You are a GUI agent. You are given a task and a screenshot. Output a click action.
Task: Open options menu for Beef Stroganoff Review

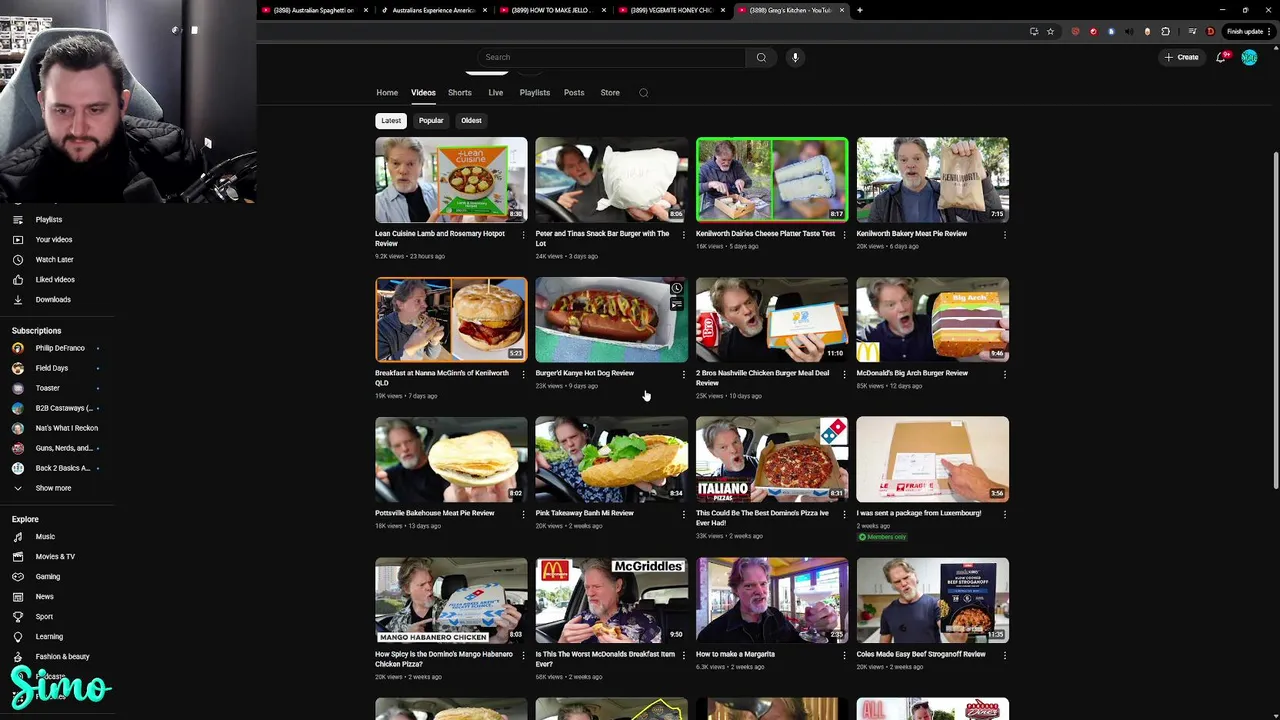[1004, 655]
